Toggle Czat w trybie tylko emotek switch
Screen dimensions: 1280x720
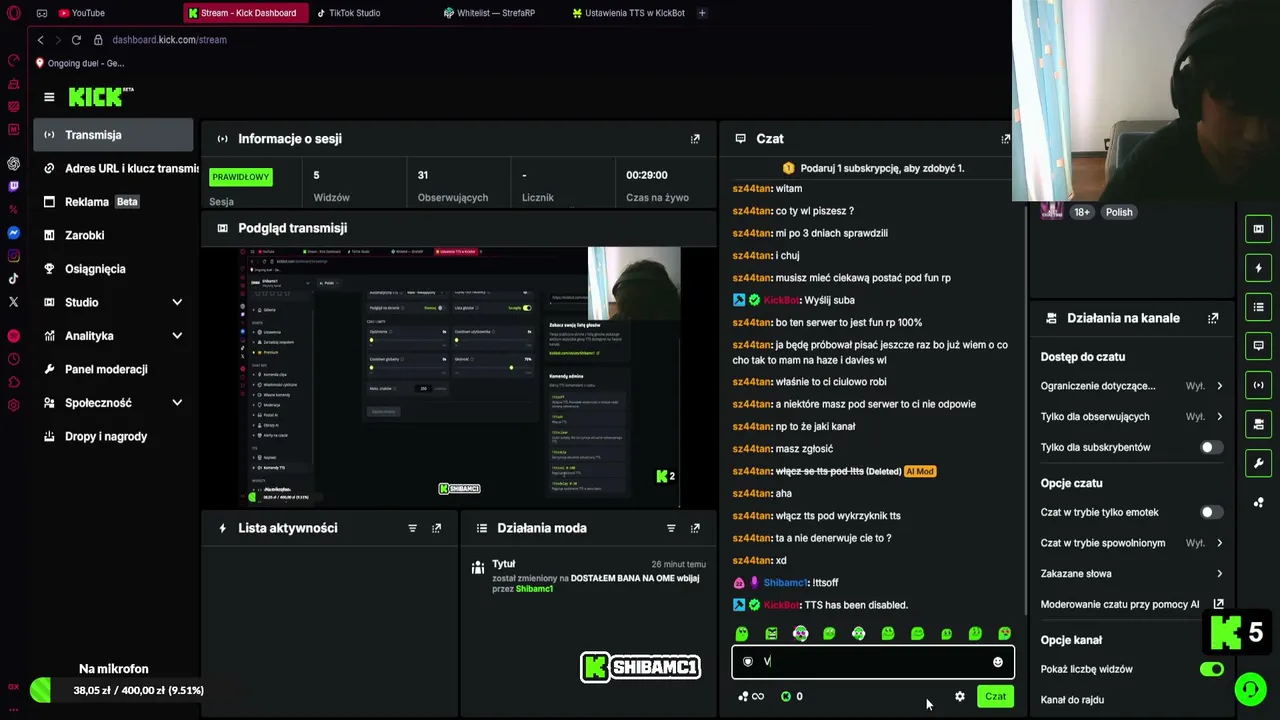tap(1210, 512)
